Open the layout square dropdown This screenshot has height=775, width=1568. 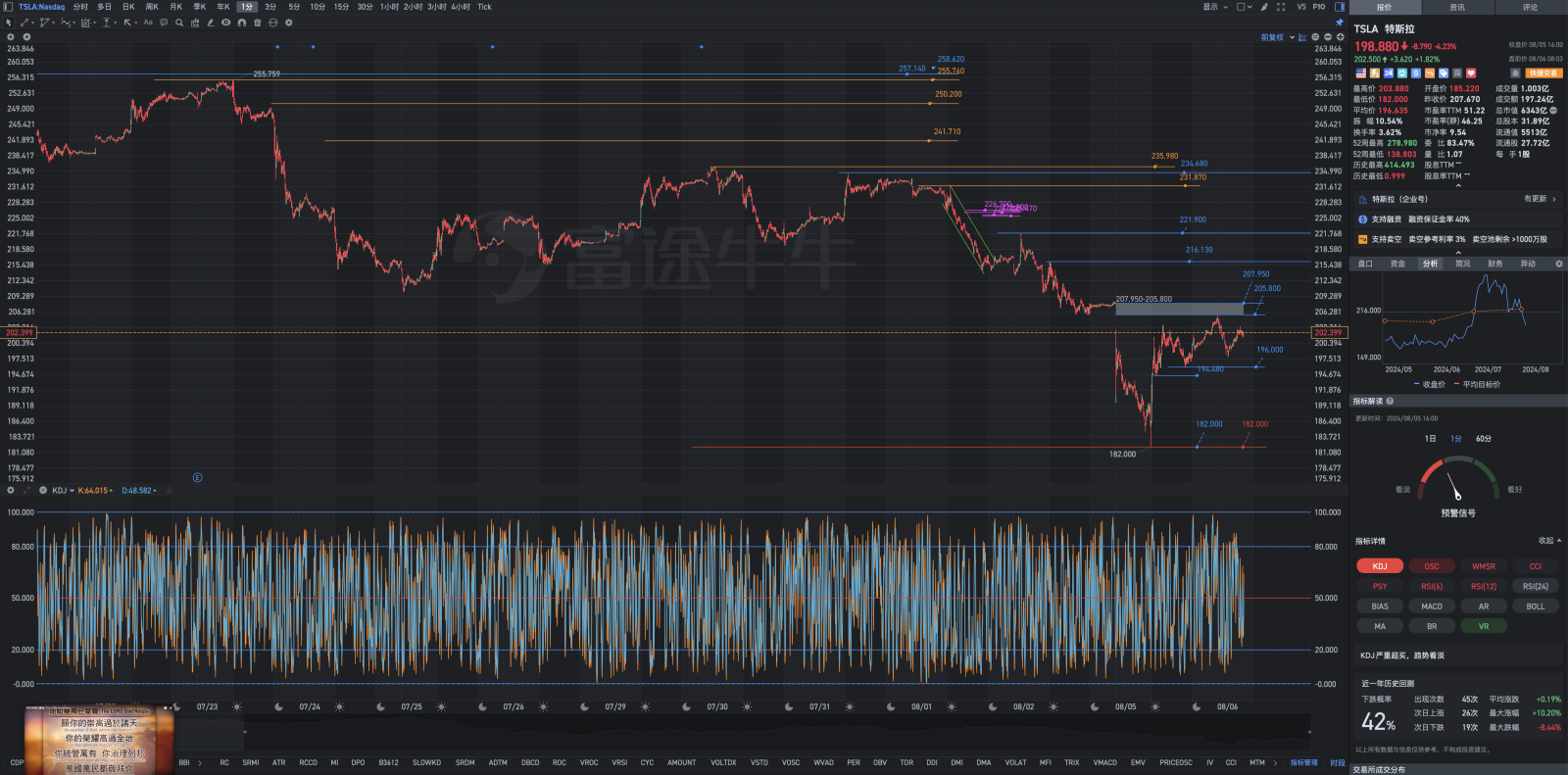(1245, 7)
